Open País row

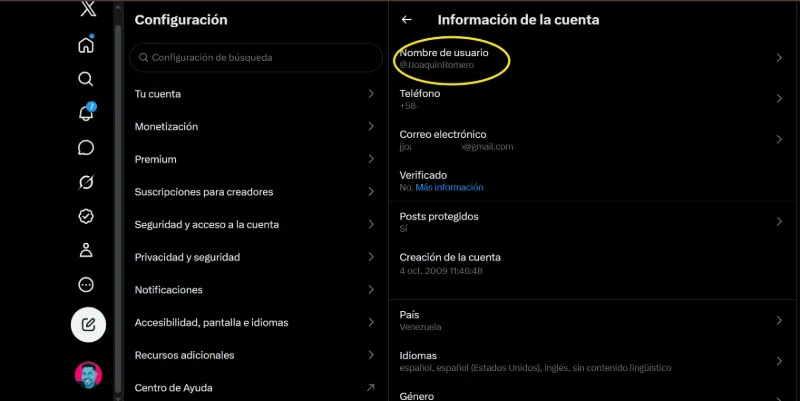click(x=591, y=320)
